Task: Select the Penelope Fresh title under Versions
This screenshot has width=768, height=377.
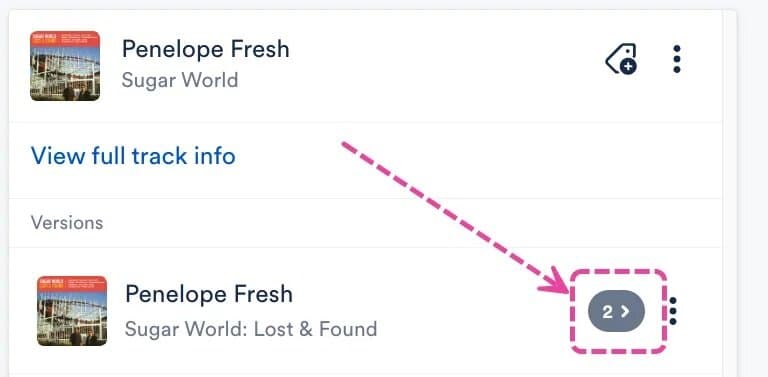Action: pos(209,294)
